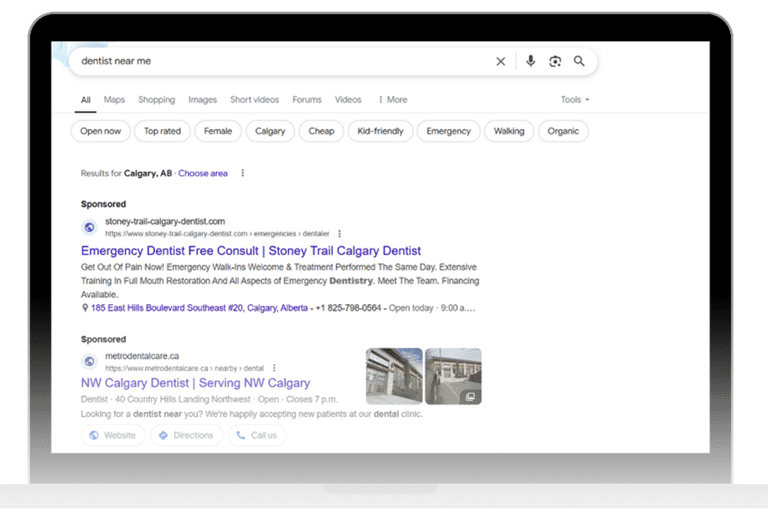The height and width of the screenshot is (513, 768).
Task: Click the map pin icon before the address
Action: click(85, 308)
